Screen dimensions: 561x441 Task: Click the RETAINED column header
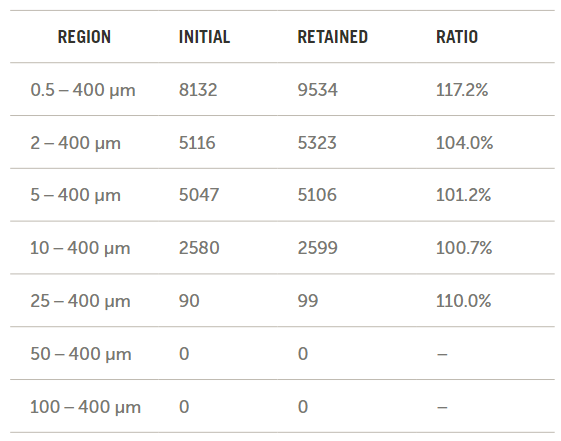click(332, 37)
